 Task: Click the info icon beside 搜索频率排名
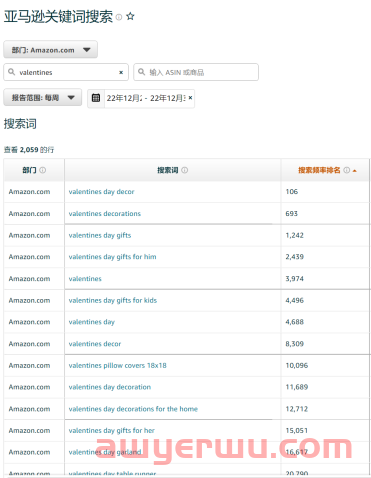click(x=347, y=170)
